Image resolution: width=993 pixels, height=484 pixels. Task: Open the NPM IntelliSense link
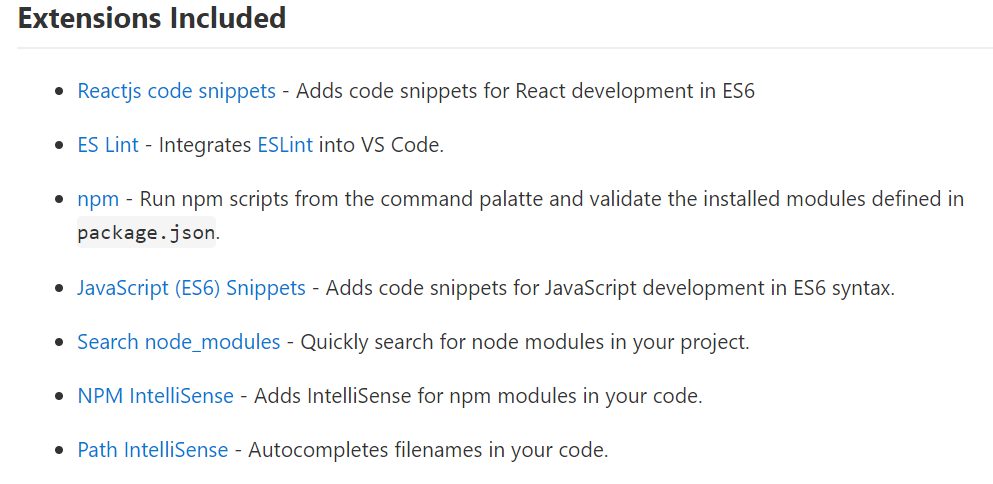[x=155, y=397]
